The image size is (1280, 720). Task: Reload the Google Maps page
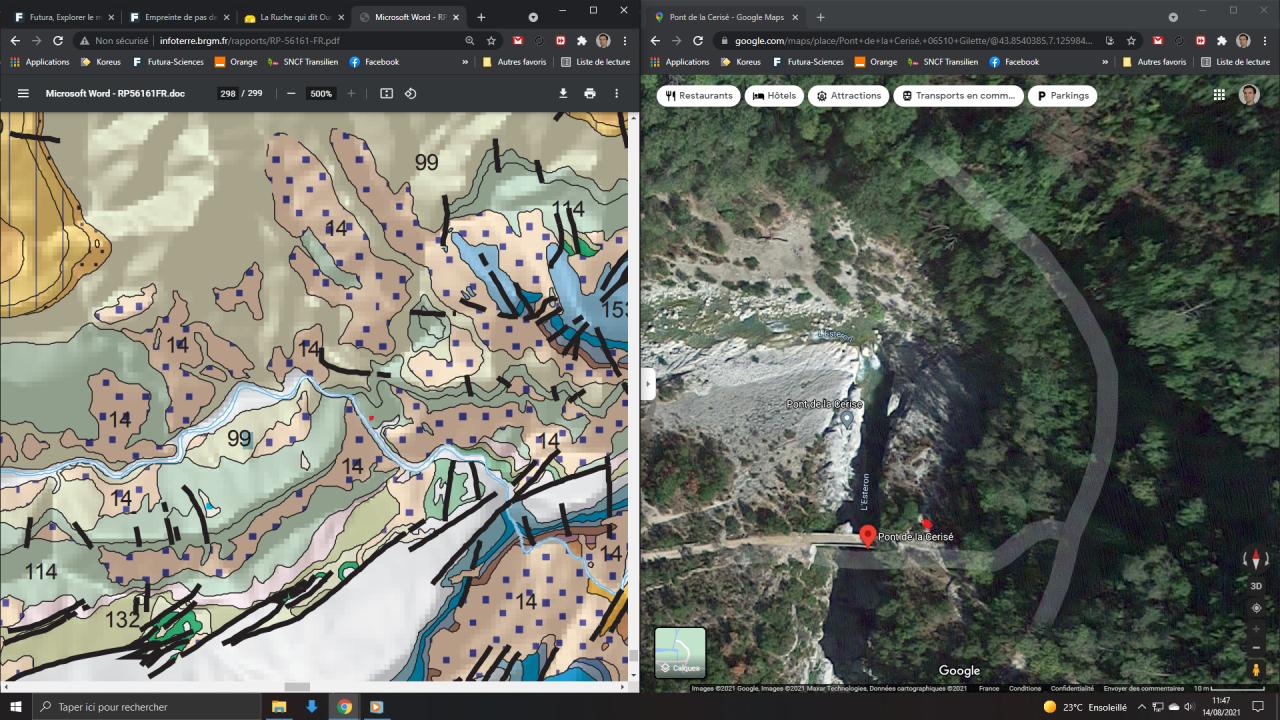[698, 41]
